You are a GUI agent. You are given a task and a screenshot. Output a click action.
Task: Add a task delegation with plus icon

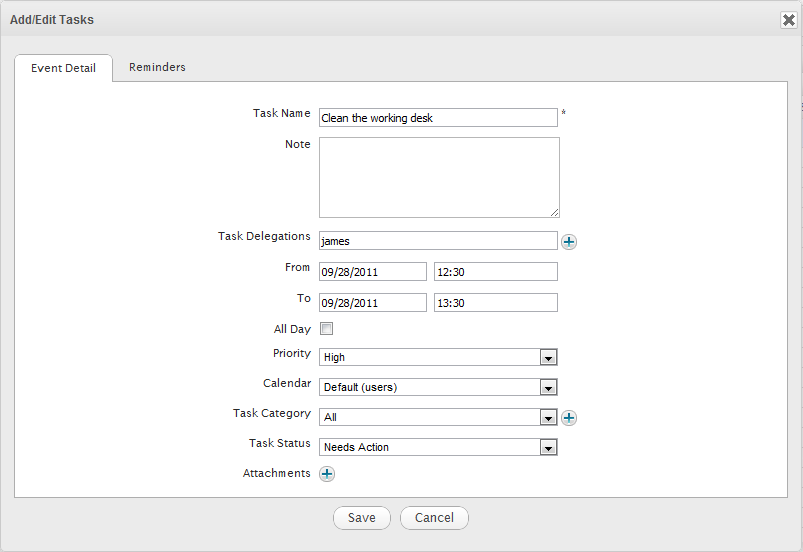click(568, 242)
